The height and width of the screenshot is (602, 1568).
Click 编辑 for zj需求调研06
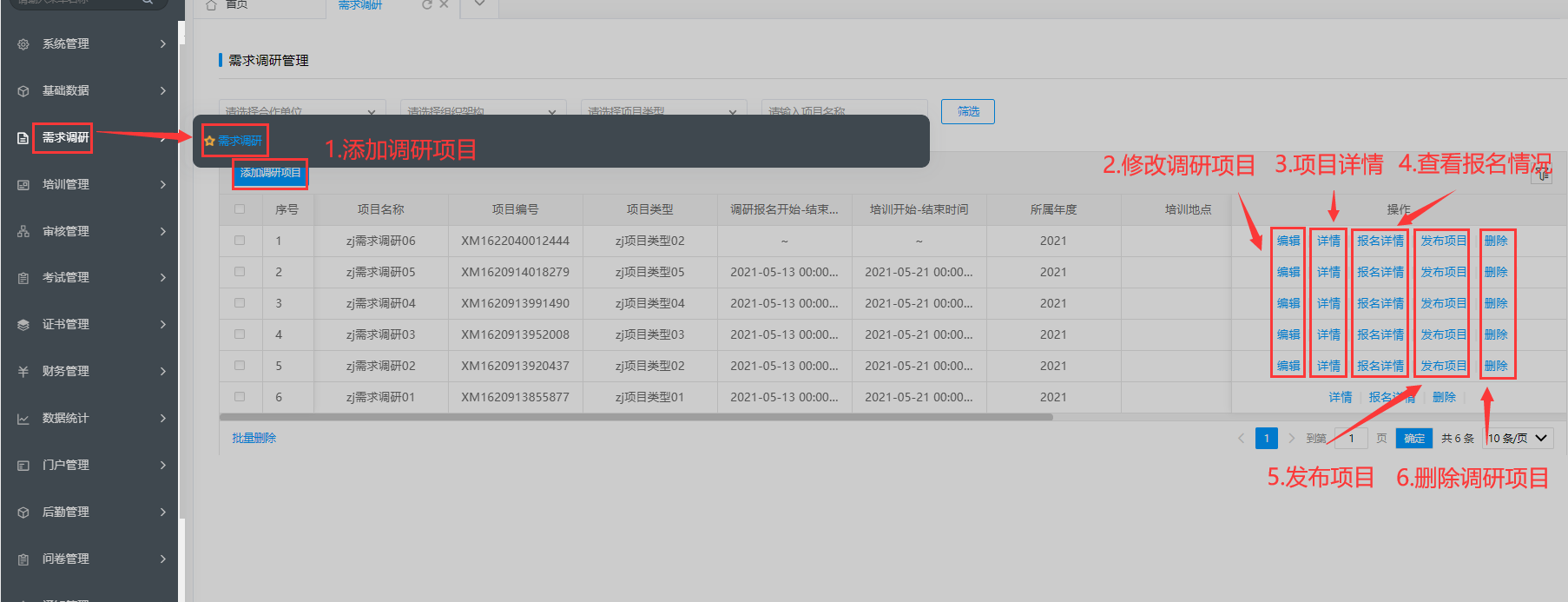(1288, 241)
